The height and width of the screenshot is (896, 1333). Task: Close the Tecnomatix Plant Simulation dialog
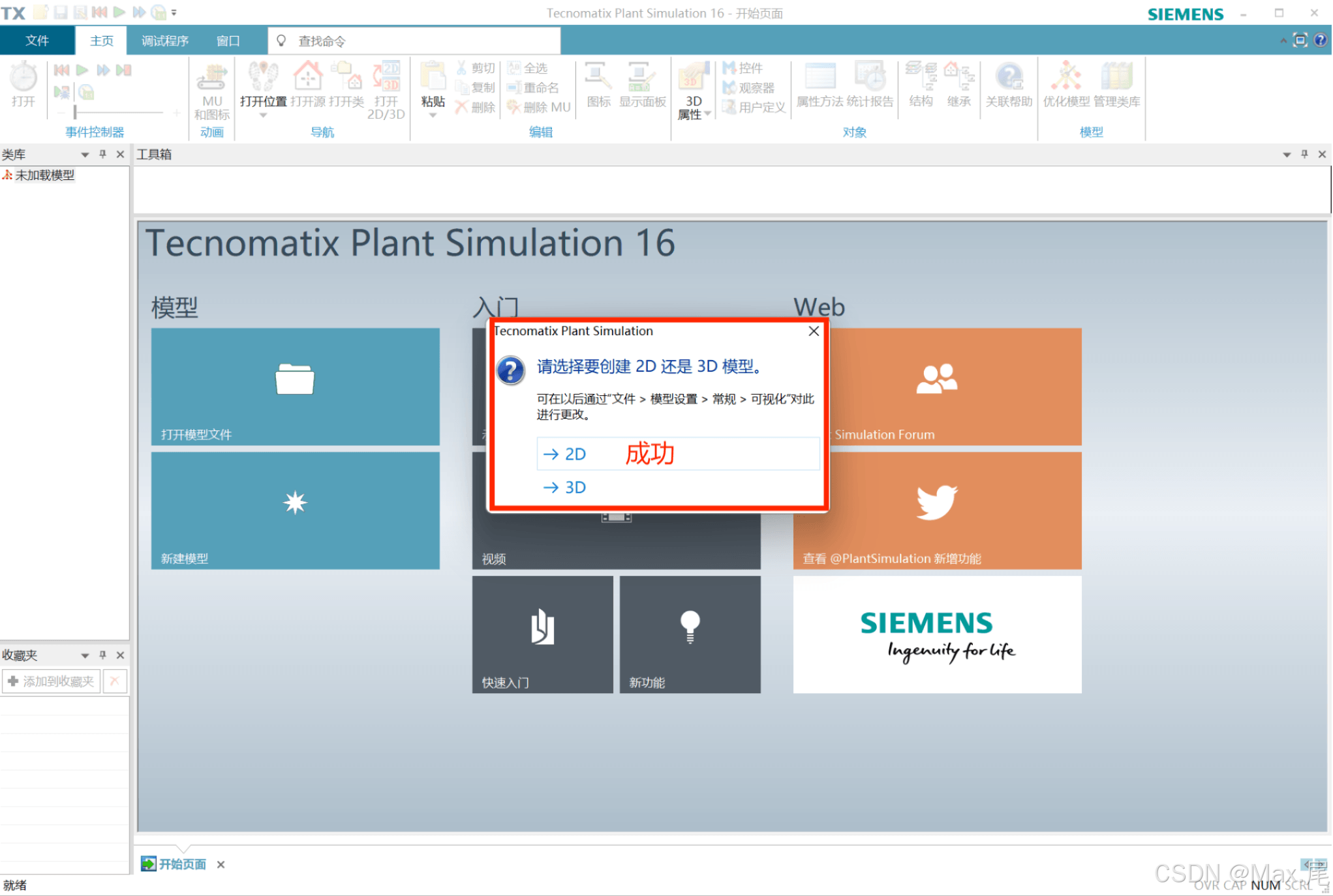coord(814,331)
